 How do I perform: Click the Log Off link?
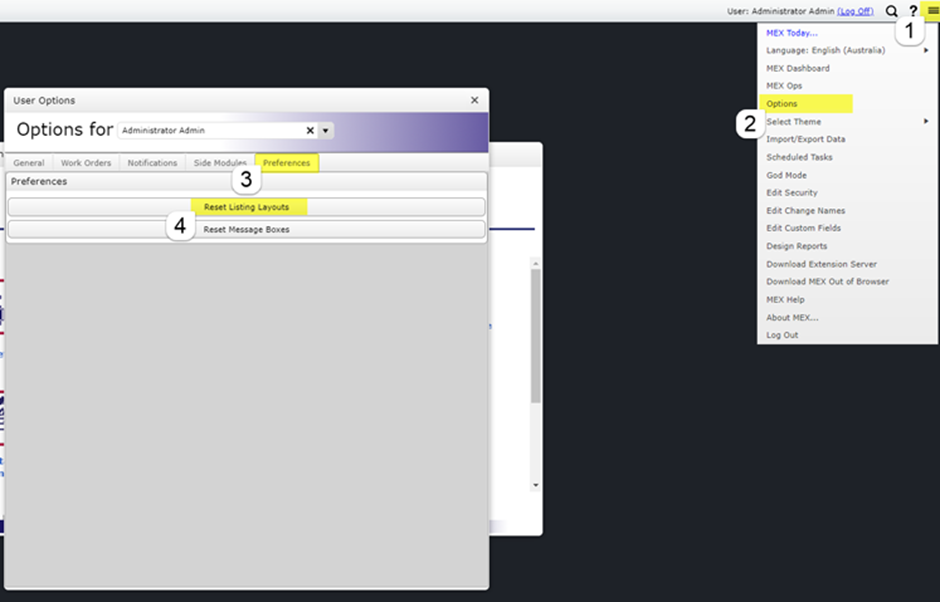[855, 11]
